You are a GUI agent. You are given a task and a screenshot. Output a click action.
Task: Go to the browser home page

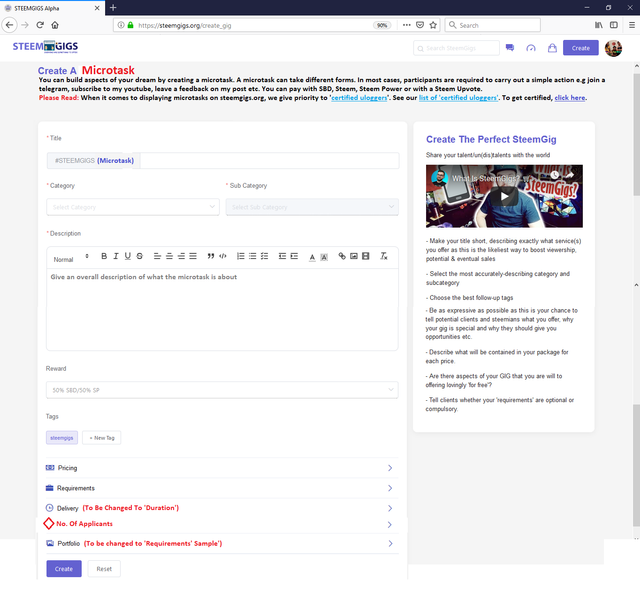[55, 25]
